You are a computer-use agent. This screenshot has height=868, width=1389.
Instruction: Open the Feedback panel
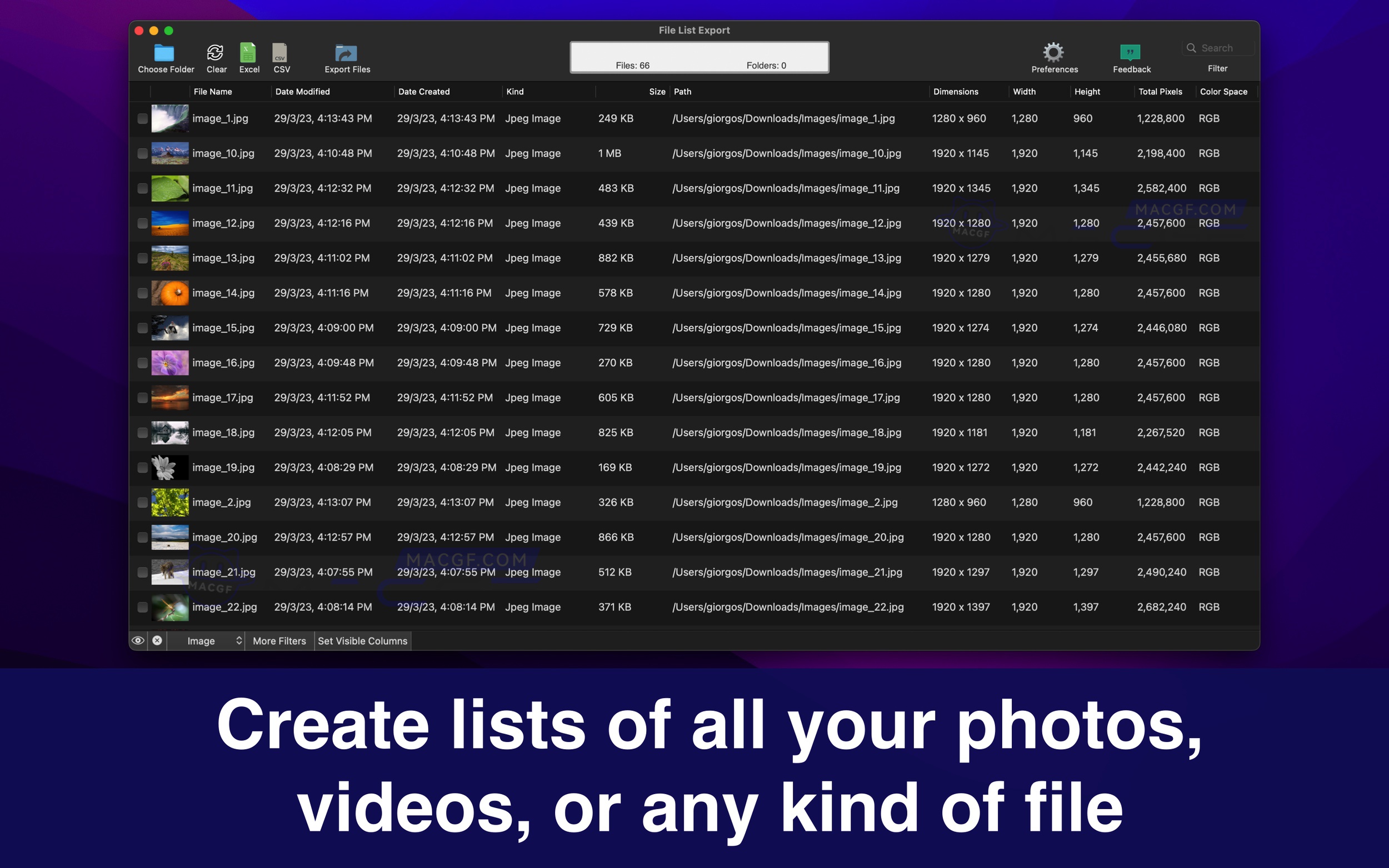(x=1130, y=53)
